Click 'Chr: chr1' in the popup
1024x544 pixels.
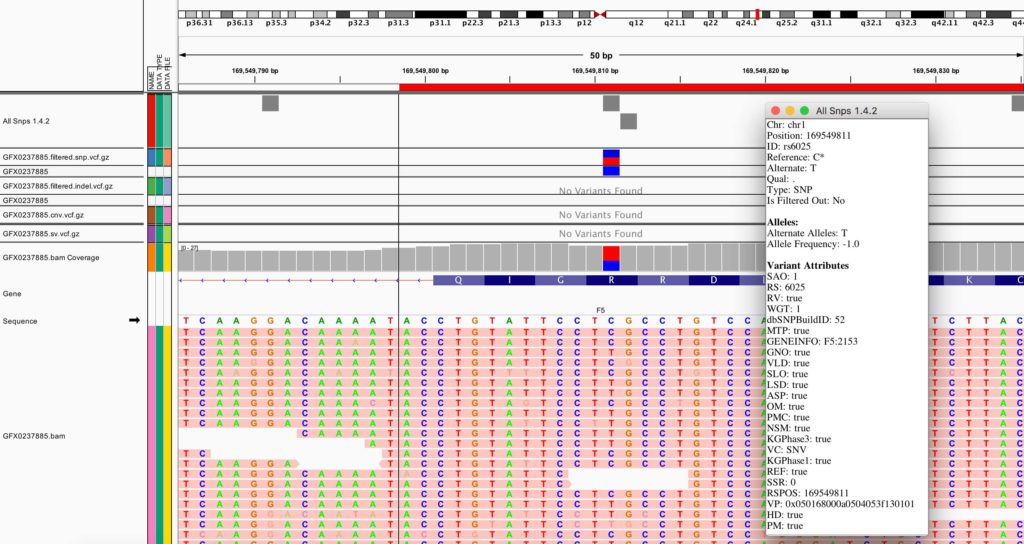coord(785,125)
